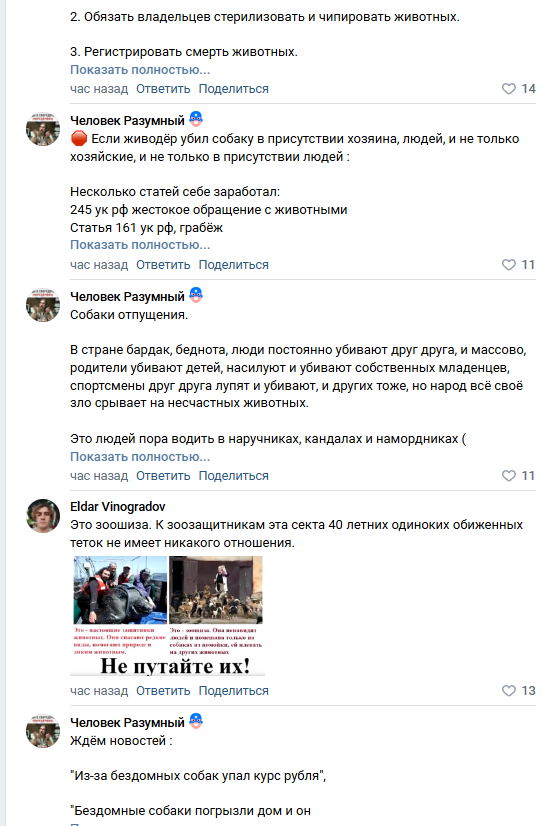Like Eldar Vinogradov's comment
The width and height of the screenshot is (556, 826).
tap(509, 691)
